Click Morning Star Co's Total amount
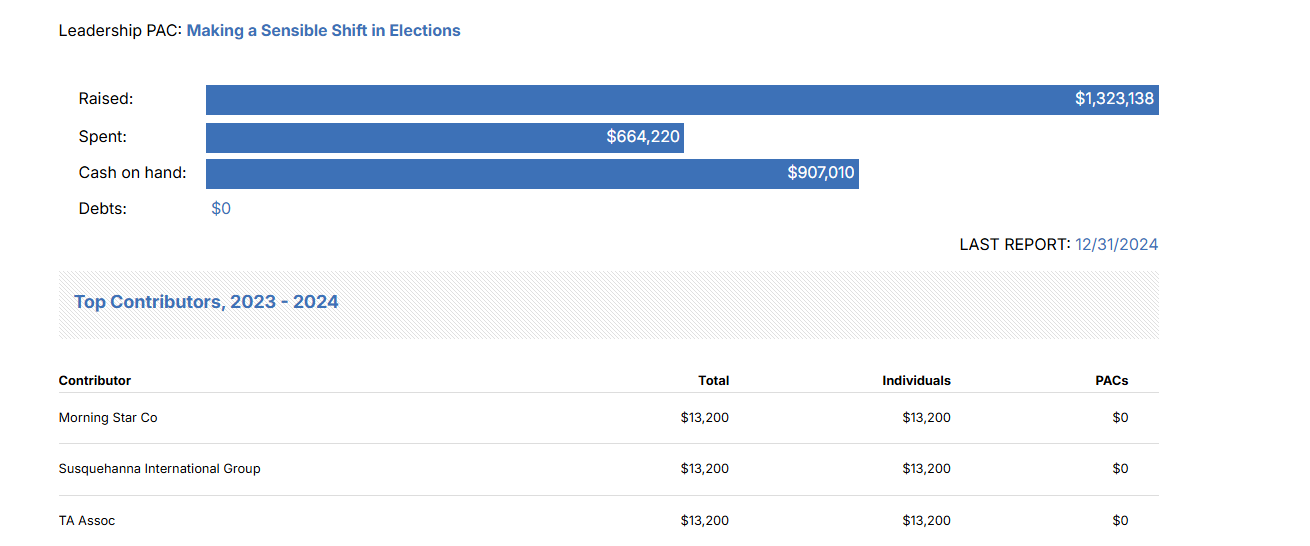The image size is (1310, 546). [x=704, y=418]
